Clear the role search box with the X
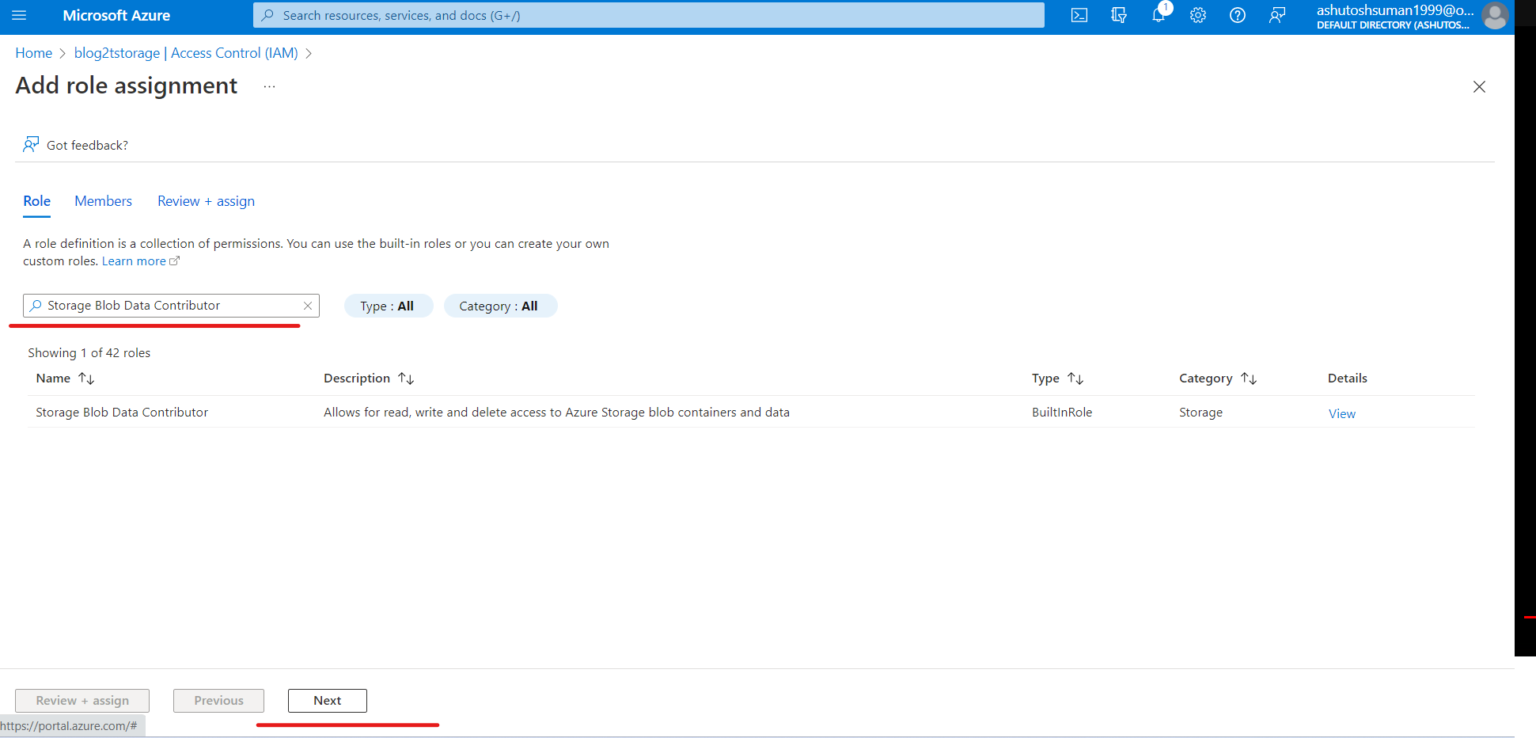This screenshot has height=738, width=1536. [308, 305]
